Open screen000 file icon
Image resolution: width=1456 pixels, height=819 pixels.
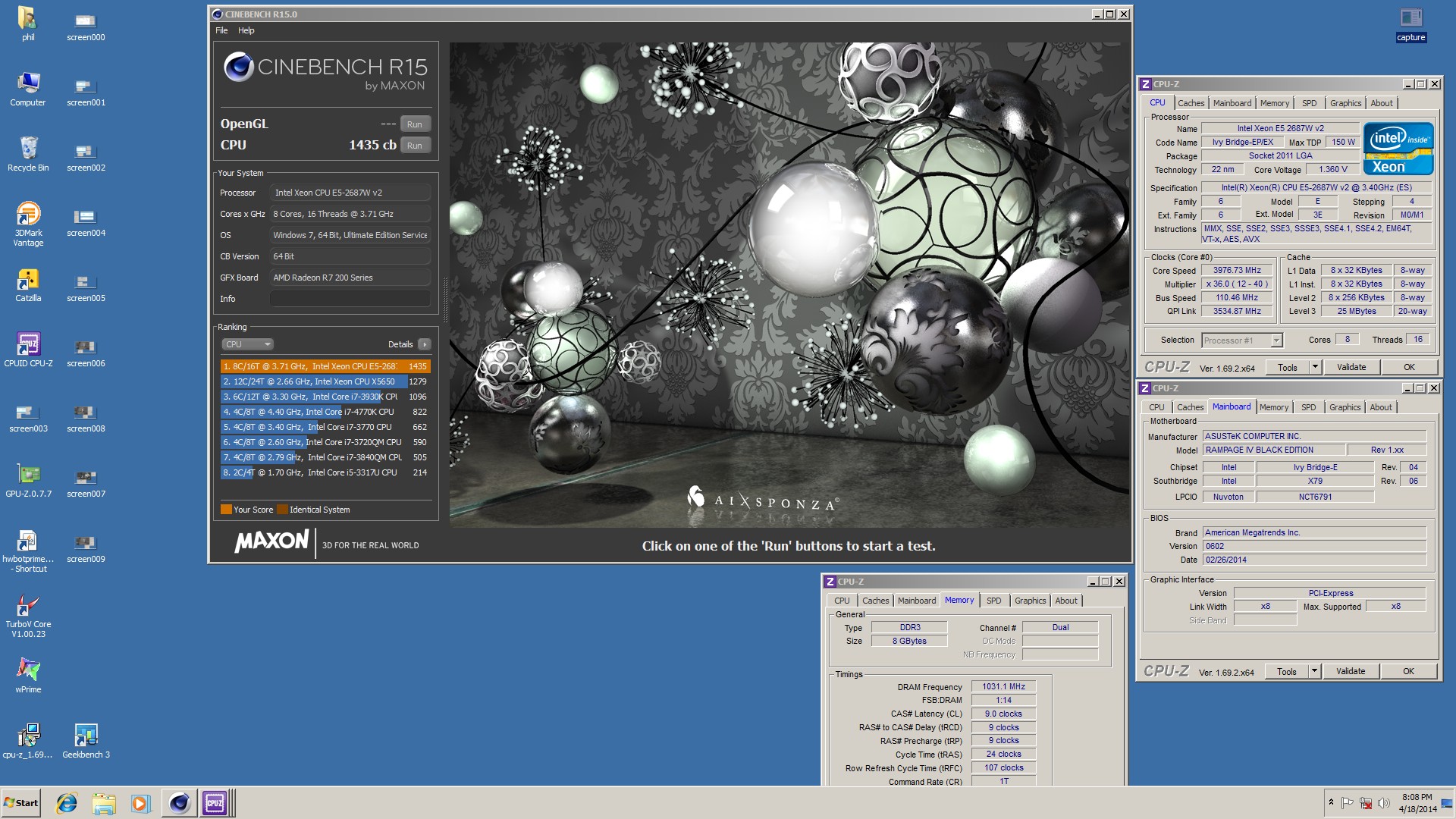tap(86, 25)
